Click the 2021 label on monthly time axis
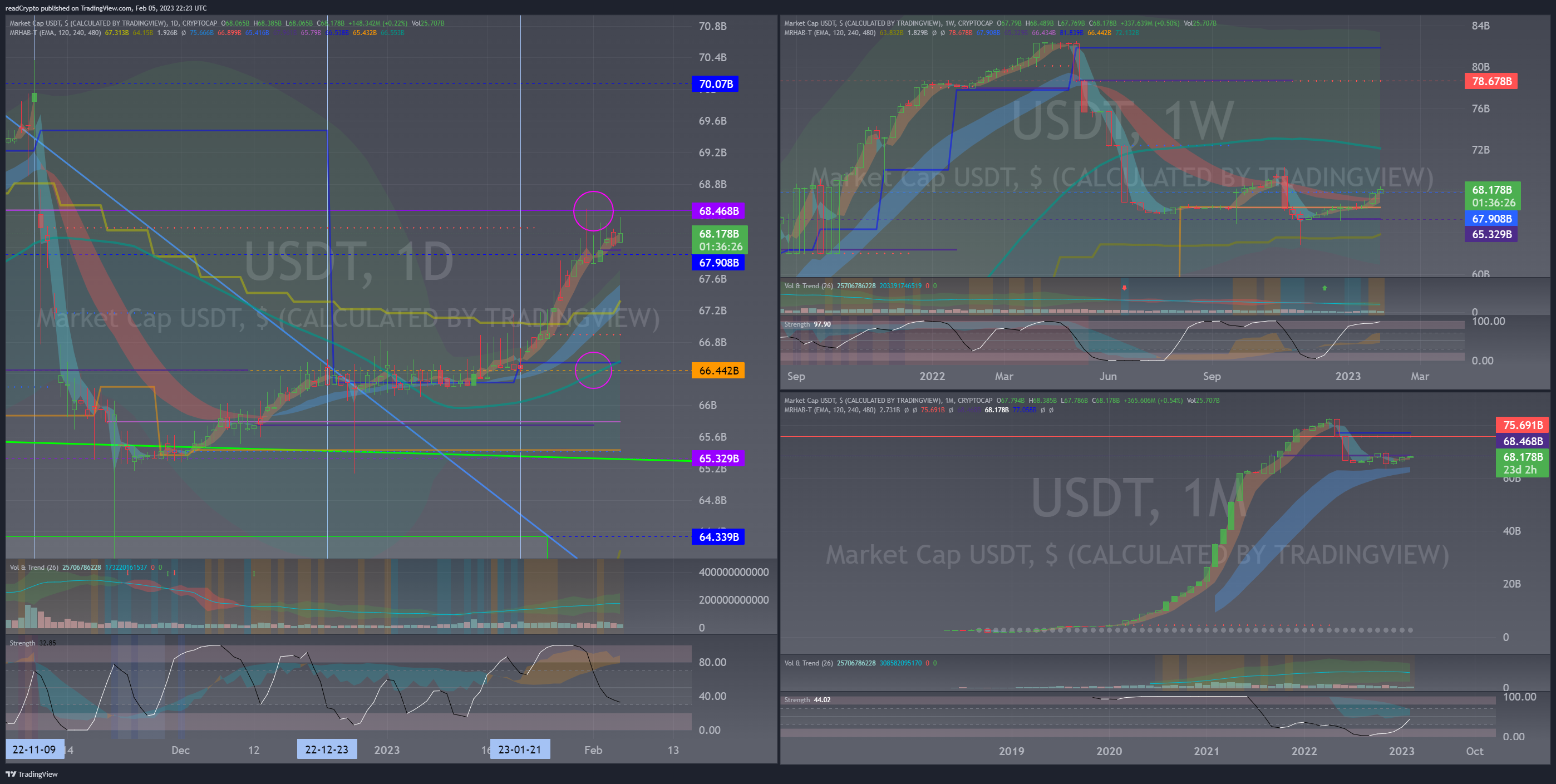This screenshot has width=1556, height=784. (1207, 751)
